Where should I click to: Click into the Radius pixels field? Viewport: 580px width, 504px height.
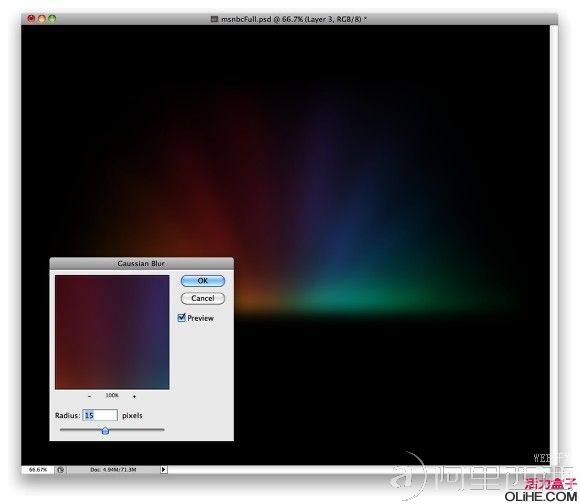coord(100,415)
